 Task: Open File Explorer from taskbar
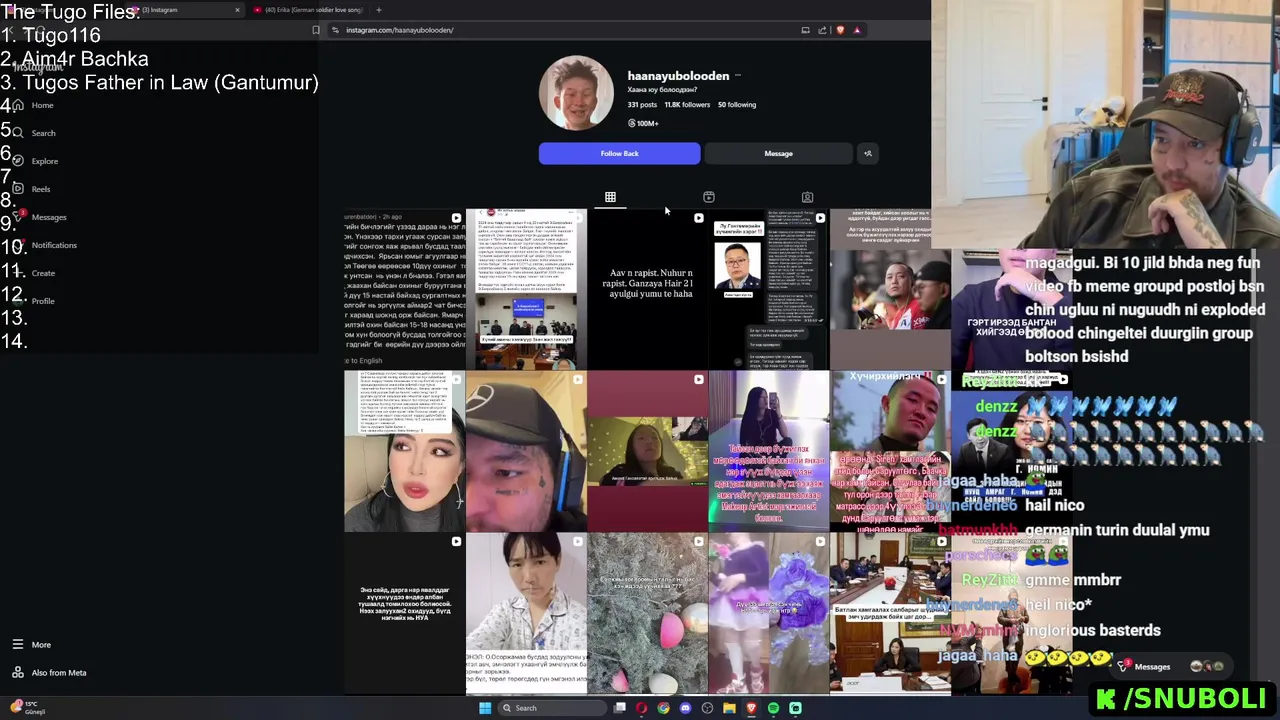coord(729,708)
